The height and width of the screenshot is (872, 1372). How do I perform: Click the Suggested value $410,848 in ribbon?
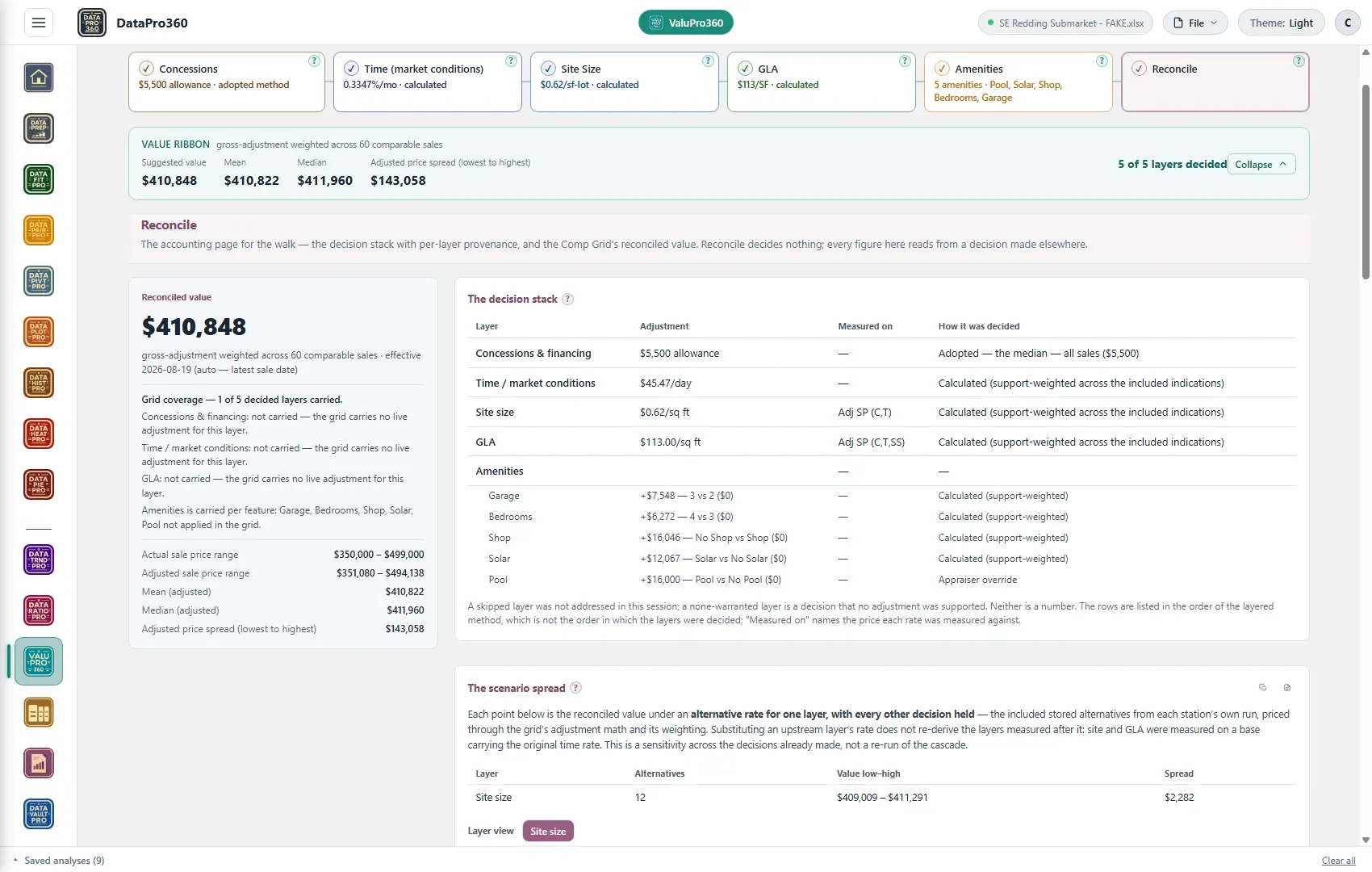tap(169, 181)
